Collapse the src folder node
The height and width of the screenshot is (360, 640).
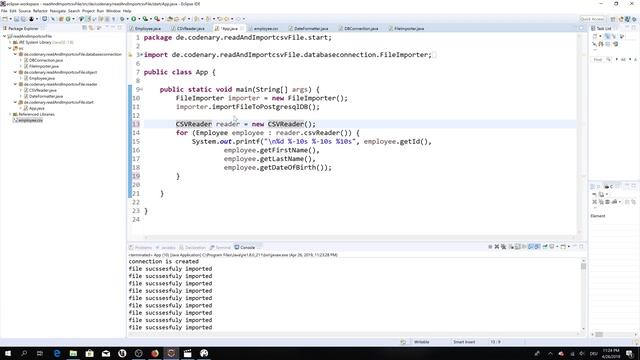10,48
